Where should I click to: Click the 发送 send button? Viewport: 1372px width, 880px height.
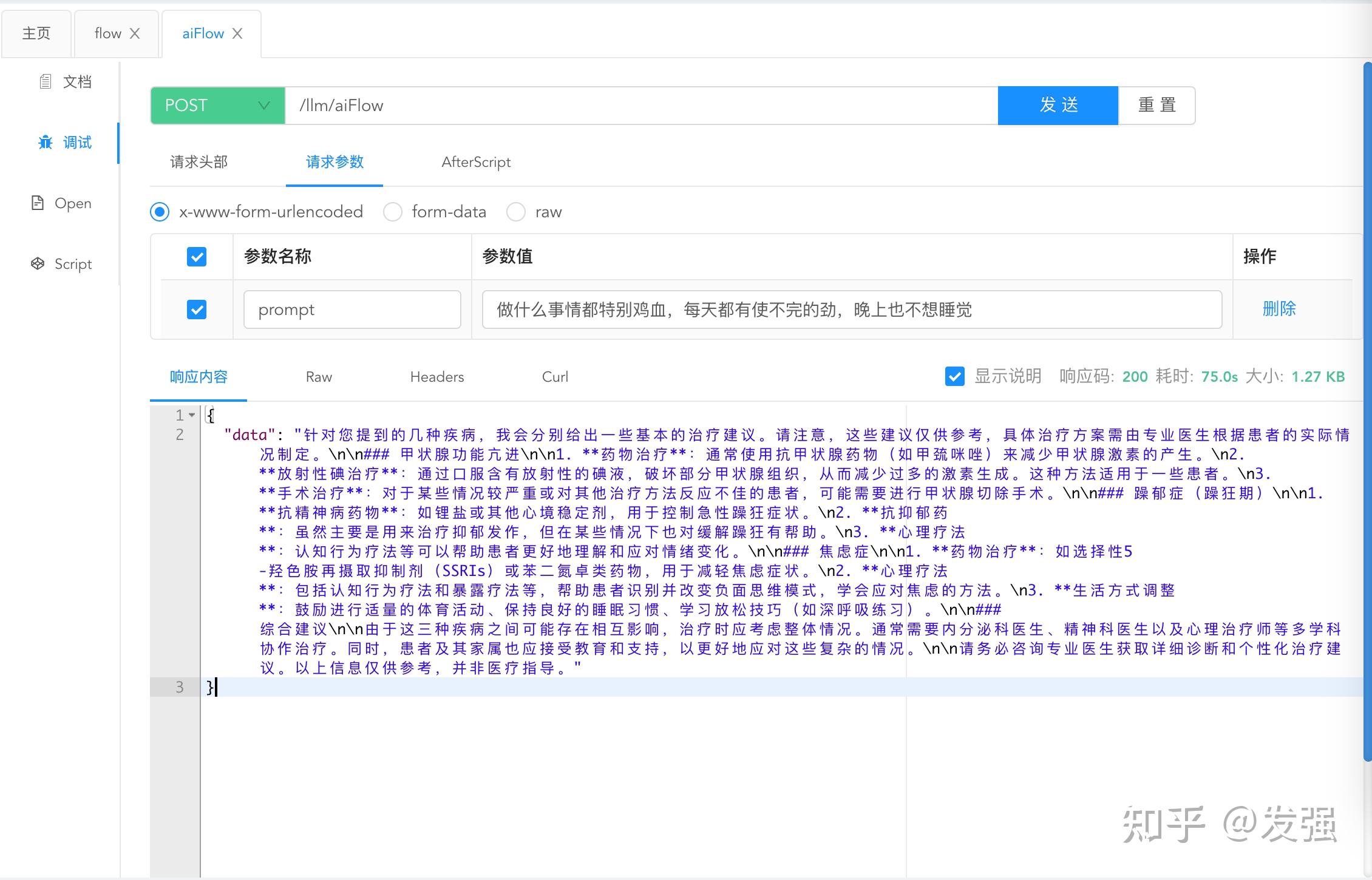pos(1058,106)
